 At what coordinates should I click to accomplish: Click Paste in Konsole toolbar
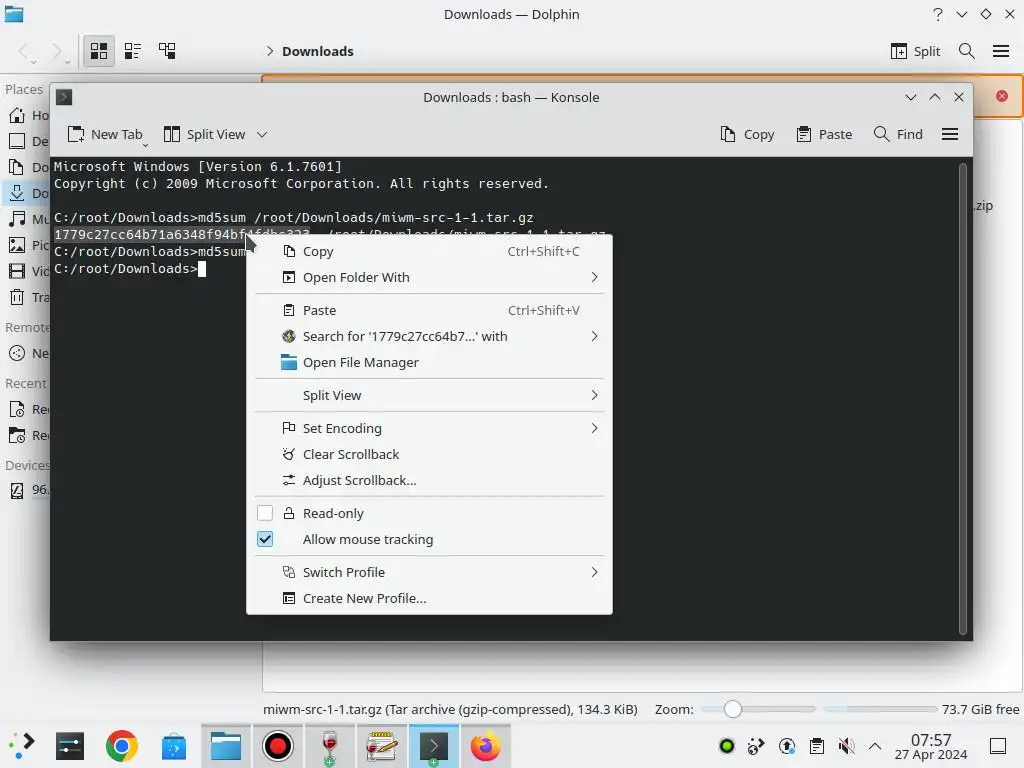coord(824,134)
